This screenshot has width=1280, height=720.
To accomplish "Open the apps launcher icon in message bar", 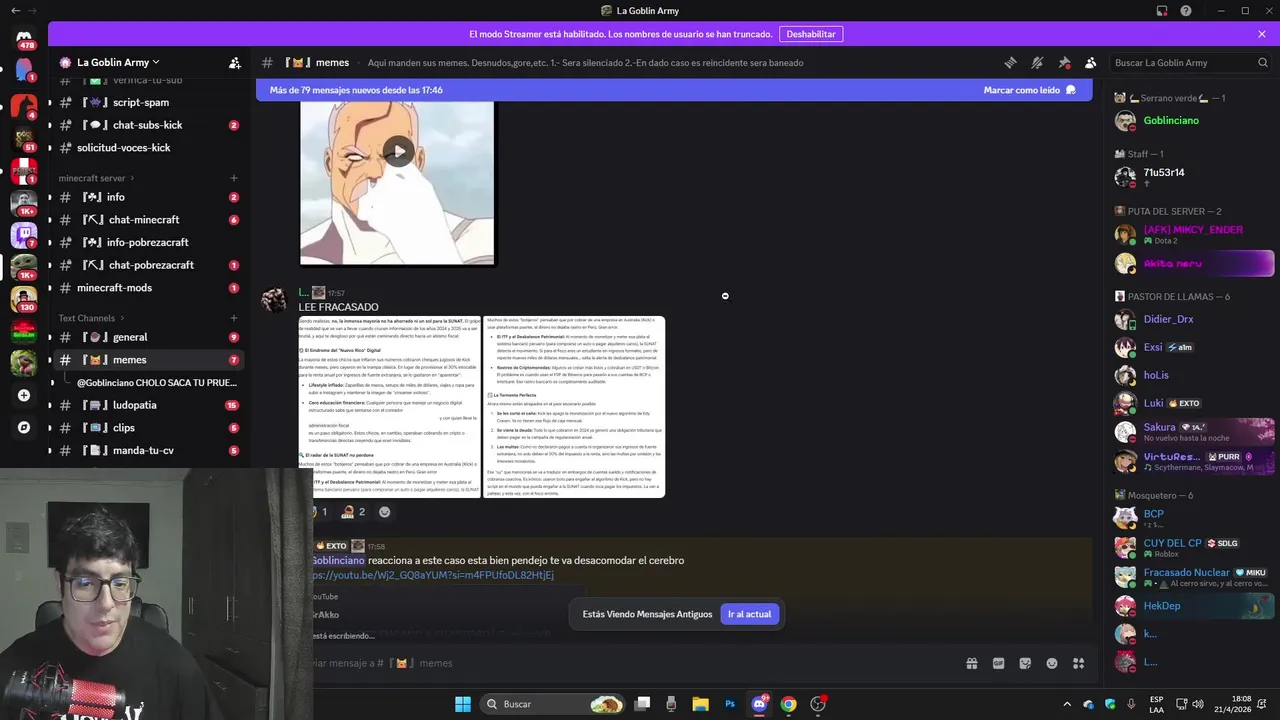I will coord(1078,663).
